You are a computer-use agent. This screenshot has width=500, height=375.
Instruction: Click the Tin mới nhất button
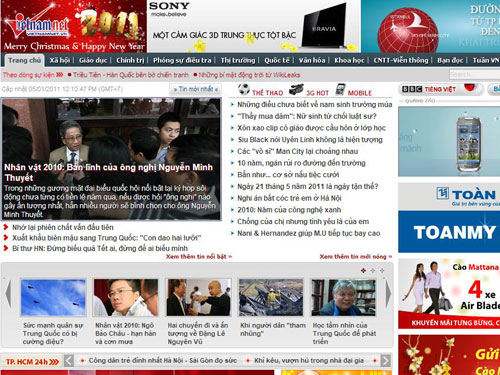click(x=196, y=89)
